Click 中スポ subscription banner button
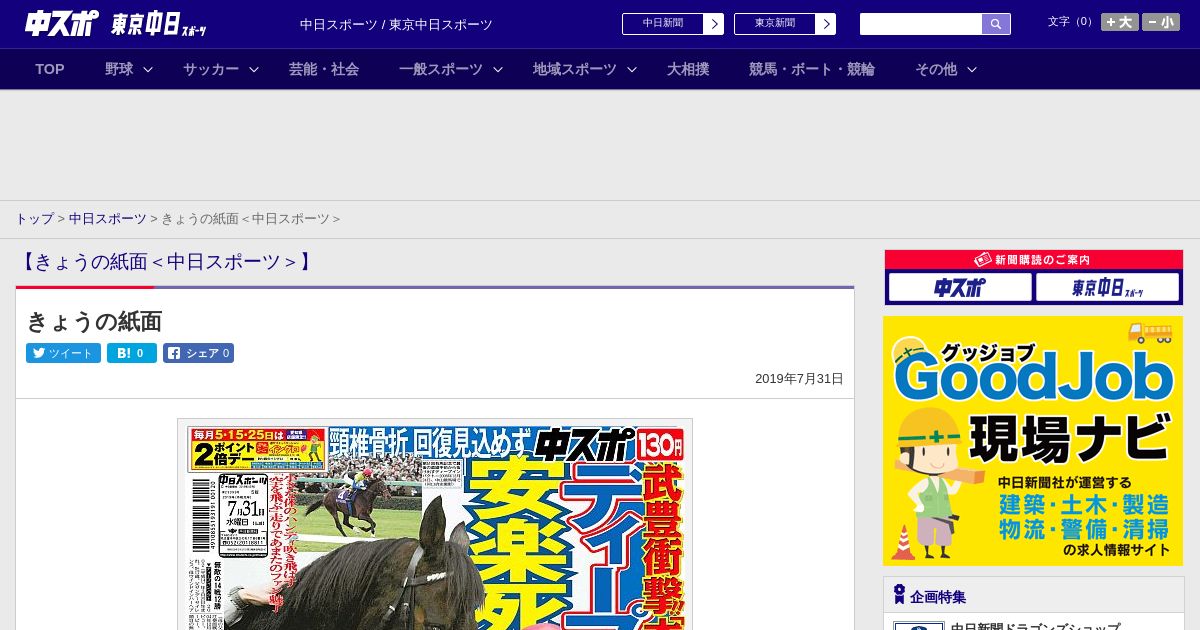The height and width of the screenshot is (630, 1200). pos(960,288)
